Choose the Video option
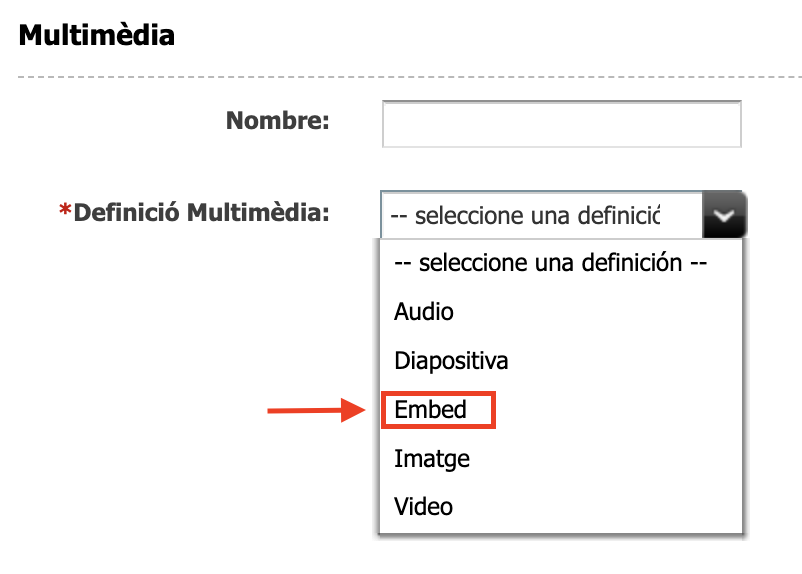Image resolution: width=802 pixels, height=574 pixels. coord(424,506)
